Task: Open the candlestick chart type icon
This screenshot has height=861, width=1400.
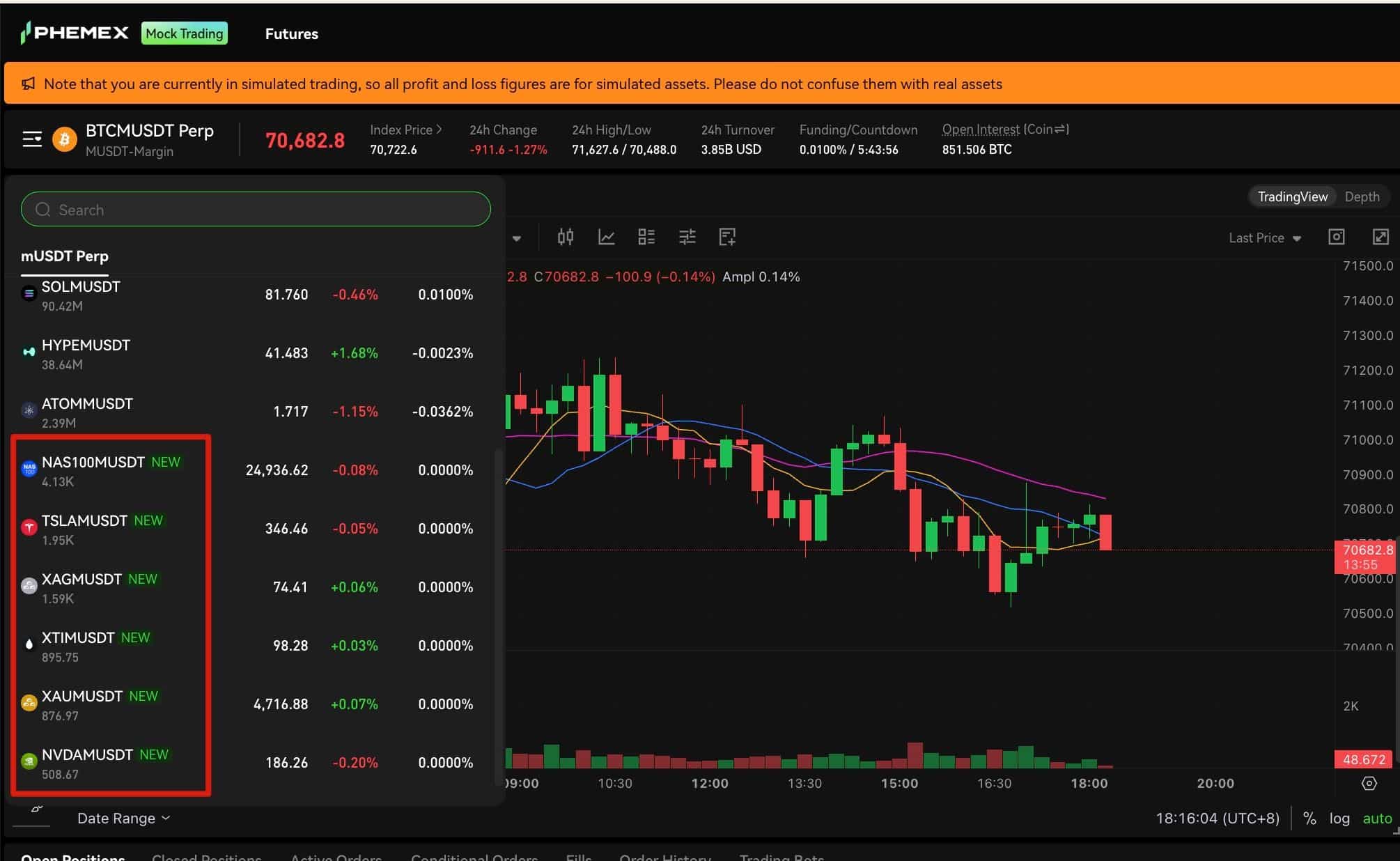Action: (x=565, y=238)
